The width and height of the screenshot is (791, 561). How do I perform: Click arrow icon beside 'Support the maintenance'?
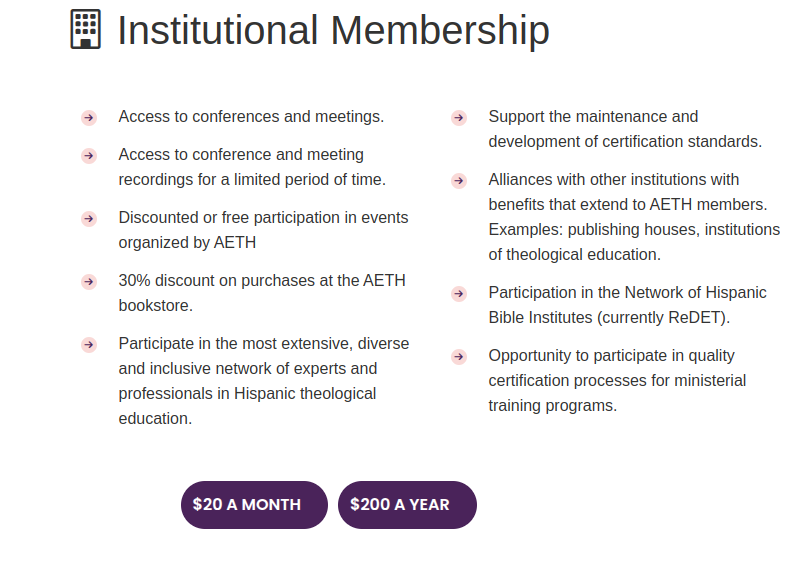(459, 118)
